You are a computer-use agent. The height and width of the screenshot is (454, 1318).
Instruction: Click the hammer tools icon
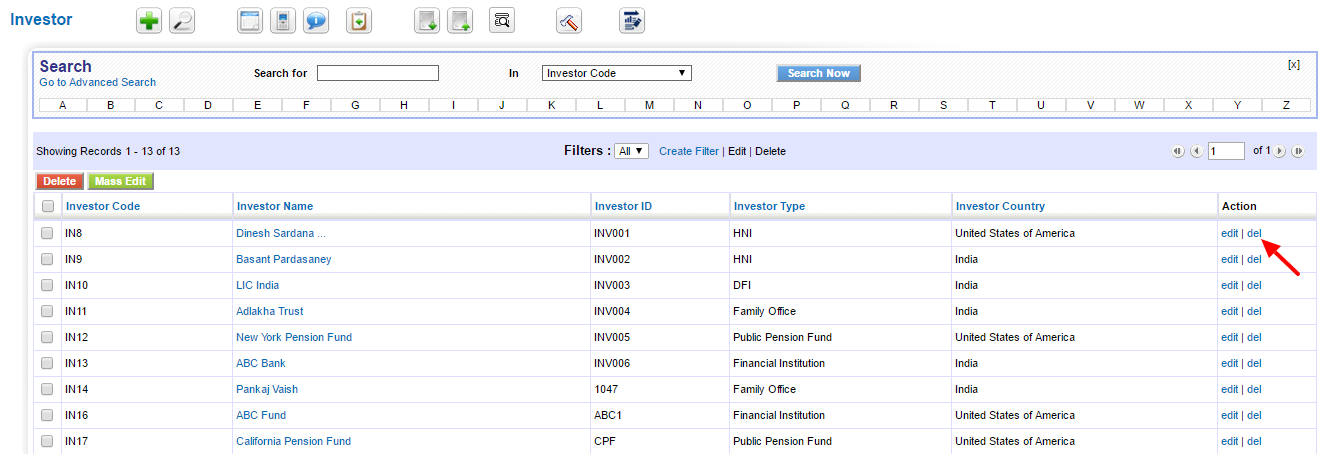(x=570, y=21)
